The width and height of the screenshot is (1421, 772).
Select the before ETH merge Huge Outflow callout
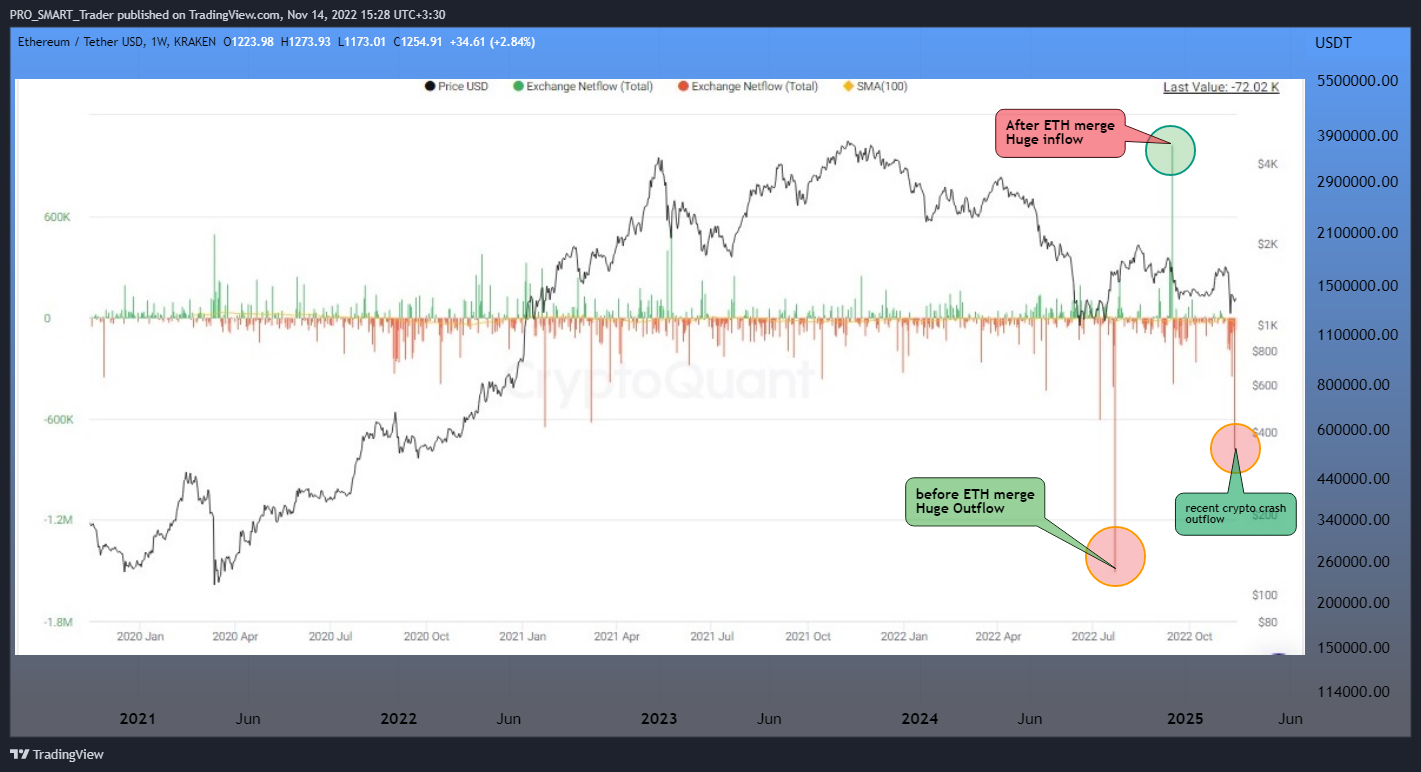tap(975, 502)
